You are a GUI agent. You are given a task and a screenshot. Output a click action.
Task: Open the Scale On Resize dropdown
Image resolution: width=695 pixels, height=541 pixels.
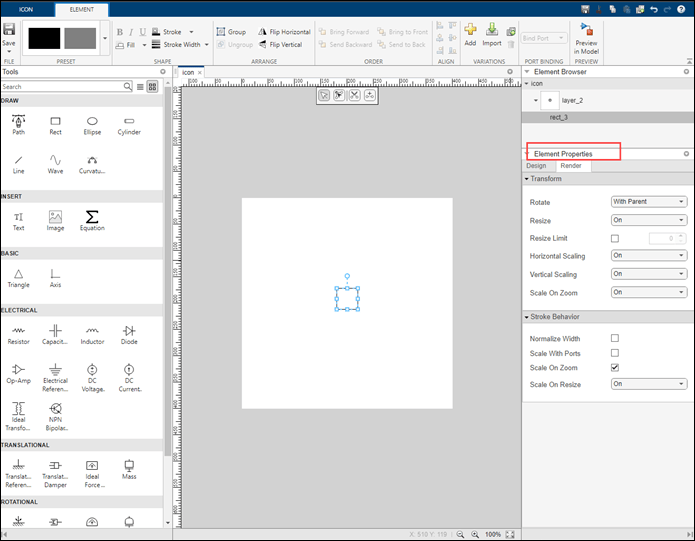tap(649, 384)
